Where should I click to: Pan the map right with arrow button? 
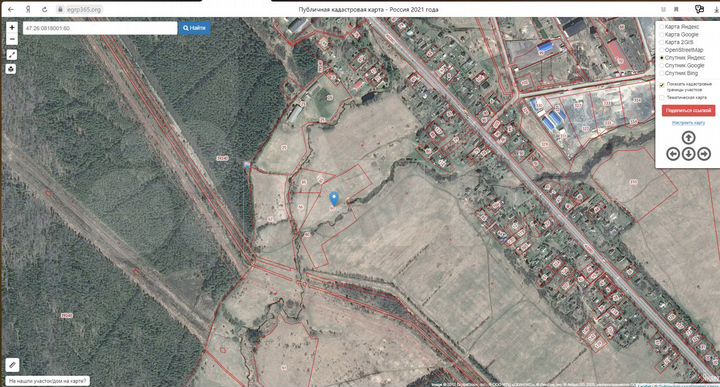click(703, 154)
